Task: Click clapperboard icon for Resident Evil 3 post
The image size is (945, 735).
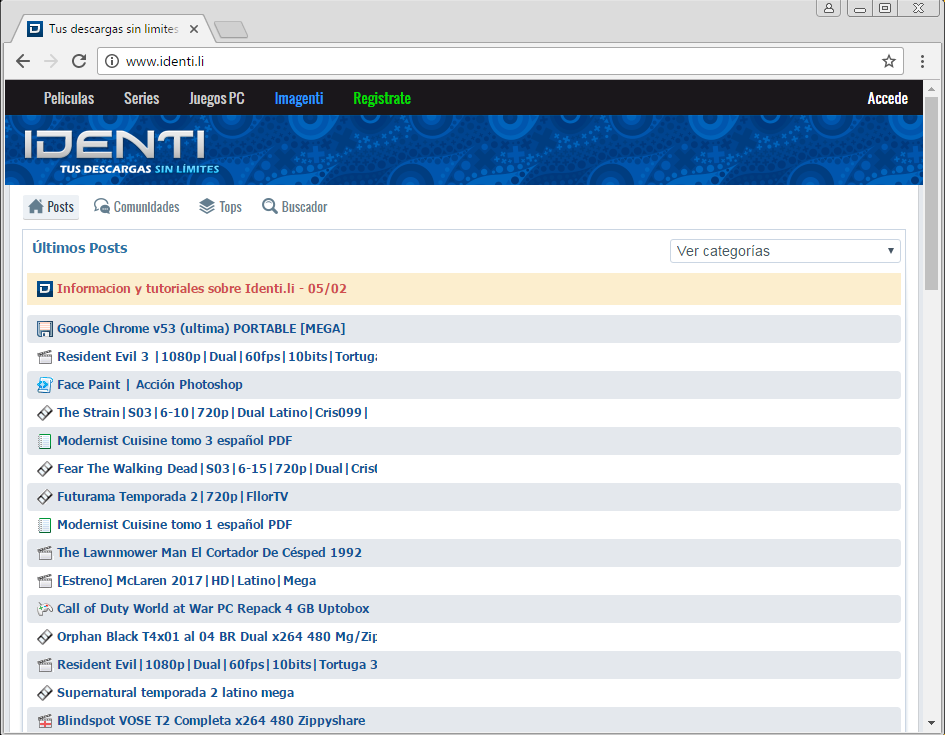Action: pos(45,357)
